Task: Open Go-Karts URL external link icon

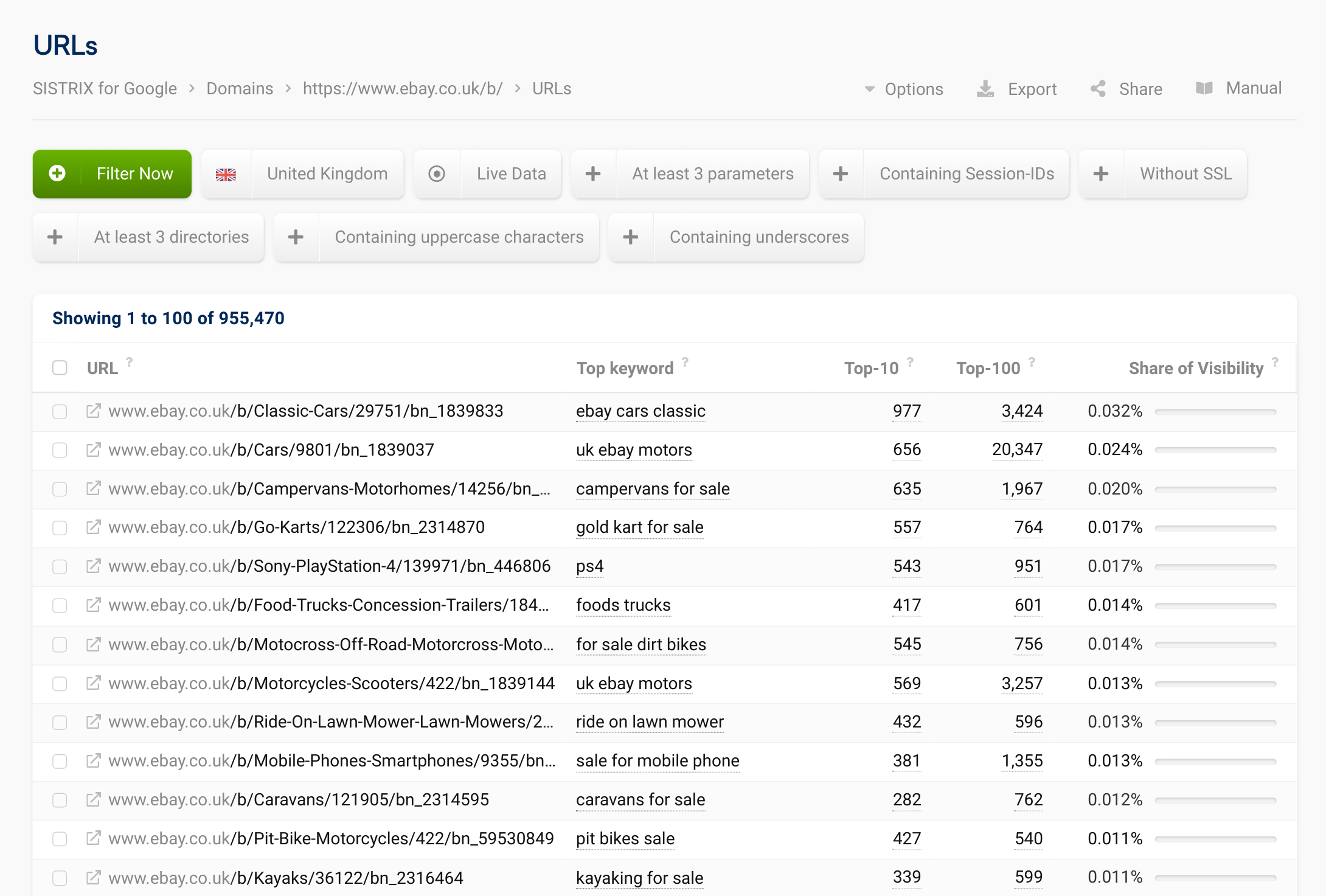Action: click(x=93, y=527)
